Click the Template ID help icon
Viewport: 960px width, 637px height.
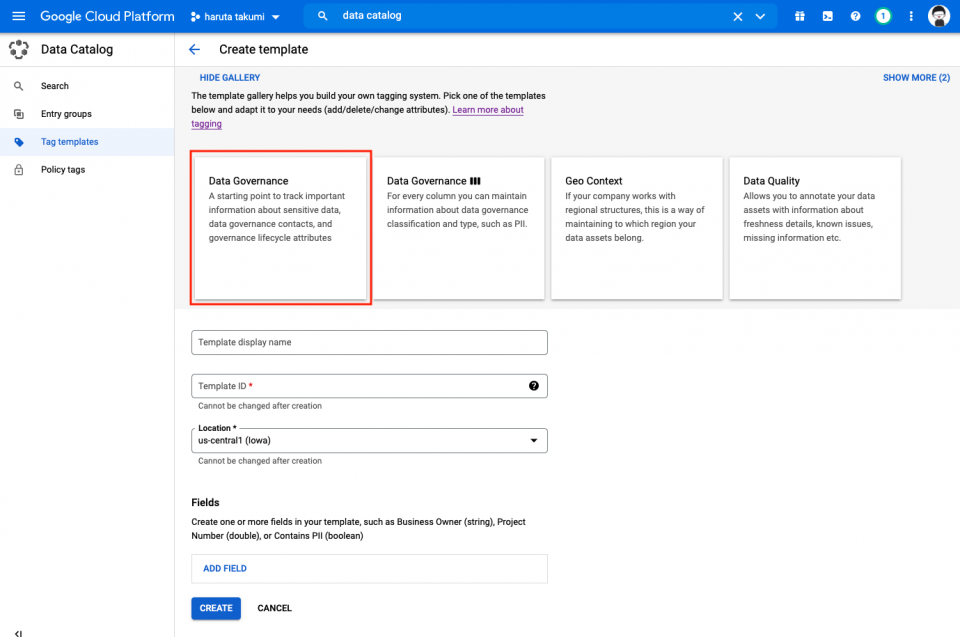click(534, 385)
